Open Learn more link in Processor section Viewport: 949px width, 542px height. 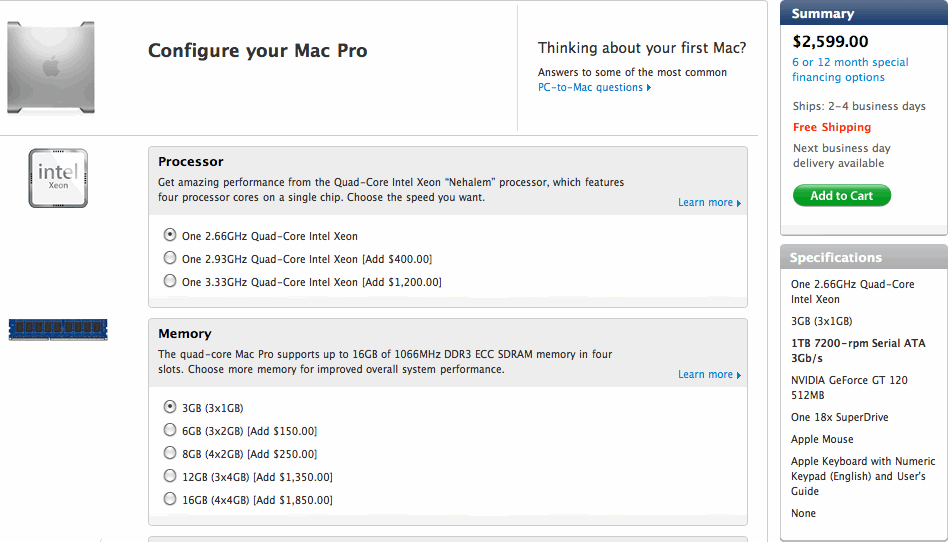click(709, 203)
